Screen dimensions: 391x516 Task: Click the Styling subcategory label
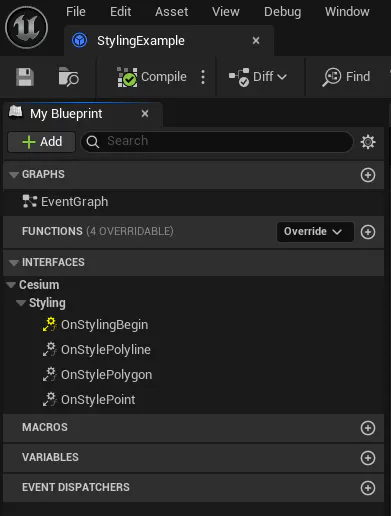coord(47,303)
